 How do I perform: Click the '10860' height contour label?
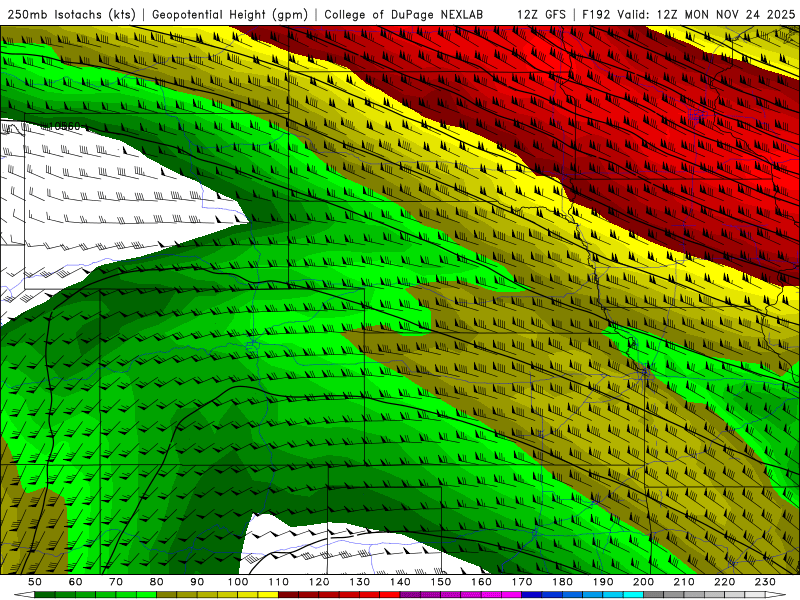coord(63,126)
